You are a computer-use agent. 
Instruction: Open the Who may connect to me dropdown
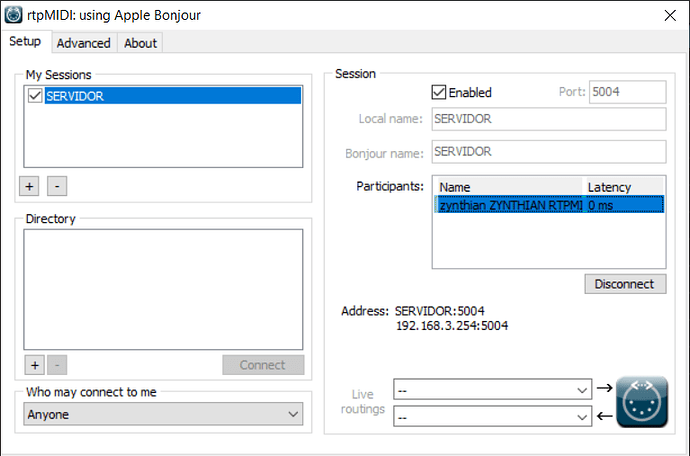coord(163,414)
